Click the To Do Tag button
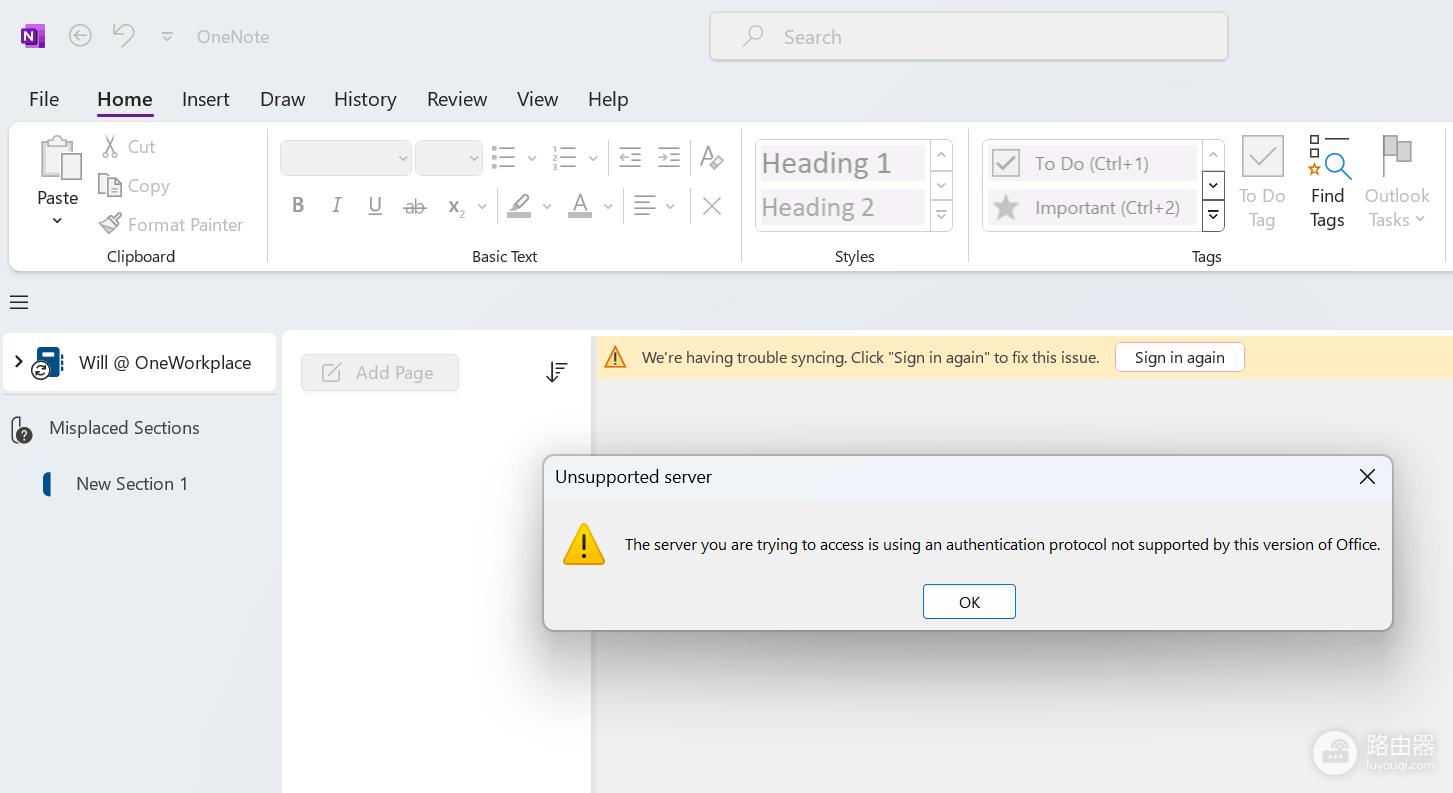 click(x=1262, y=183)
